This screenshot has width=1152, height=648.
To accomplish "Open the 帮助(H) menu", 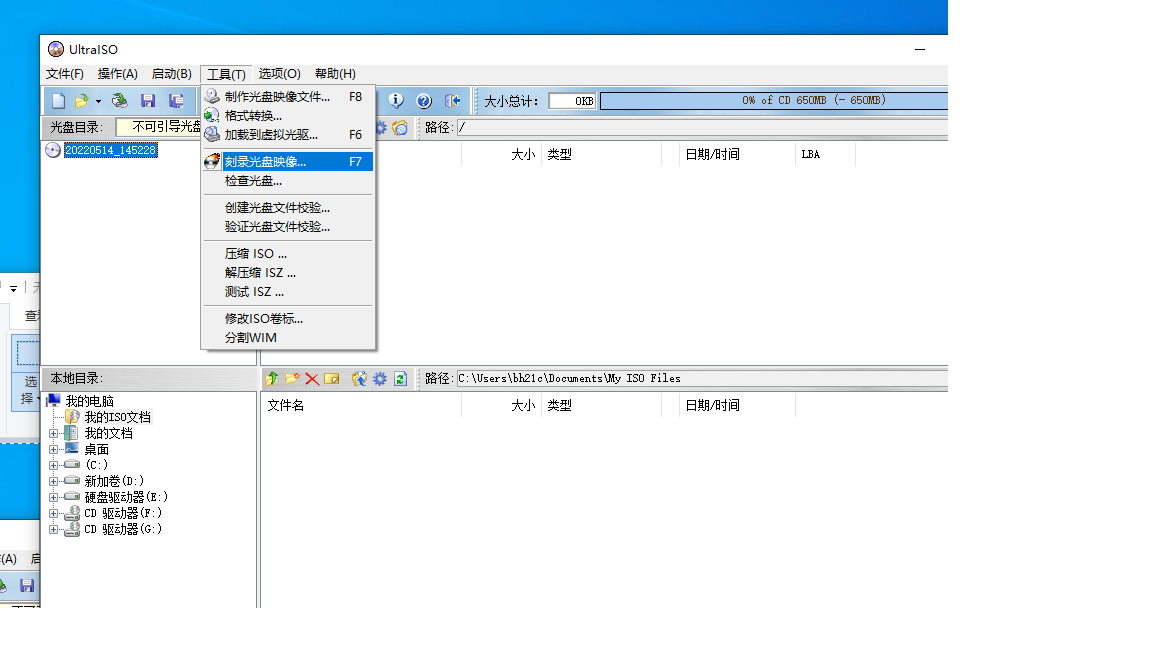I will [335, 73].
